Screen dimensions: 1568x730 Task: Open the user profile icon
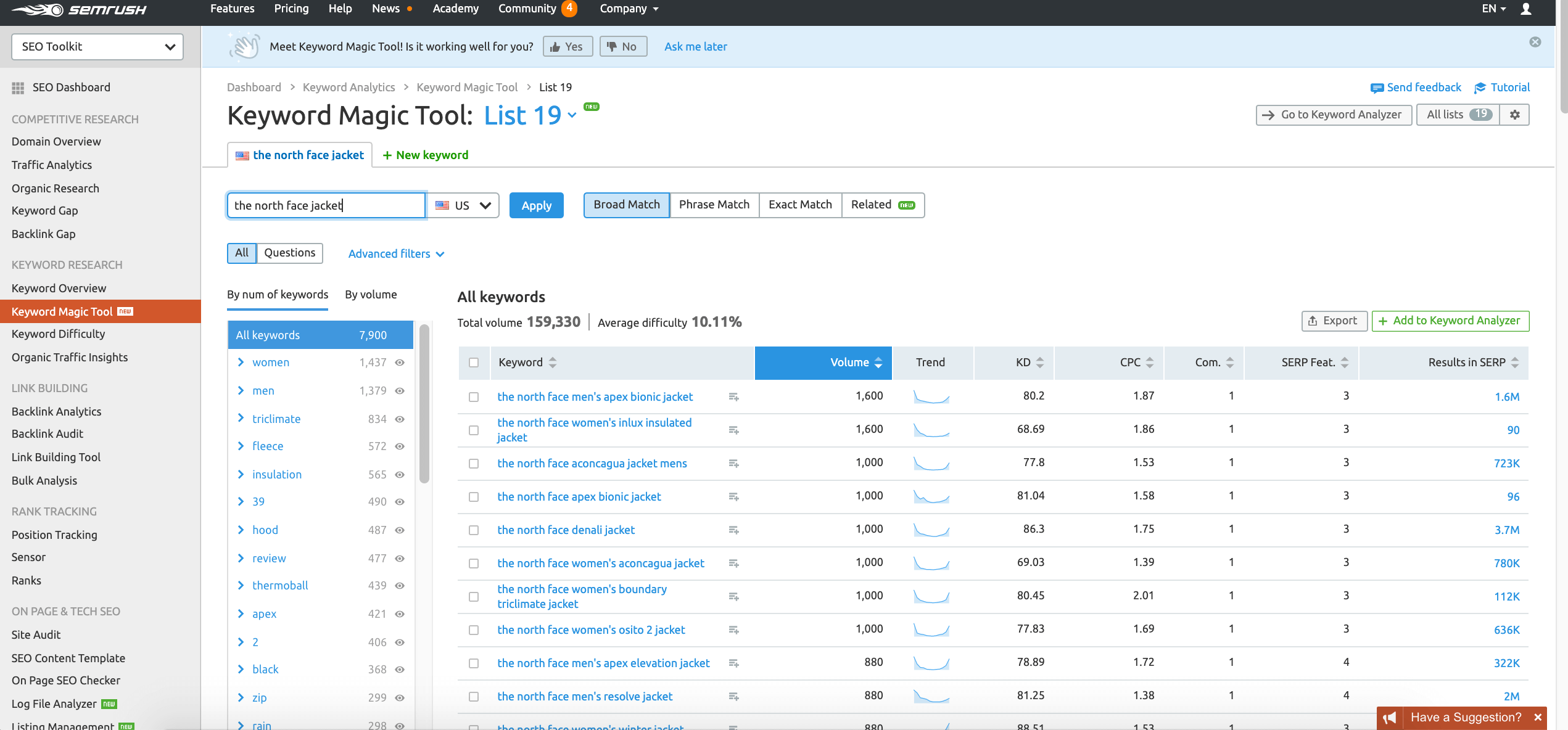(x=1526, y=9)
